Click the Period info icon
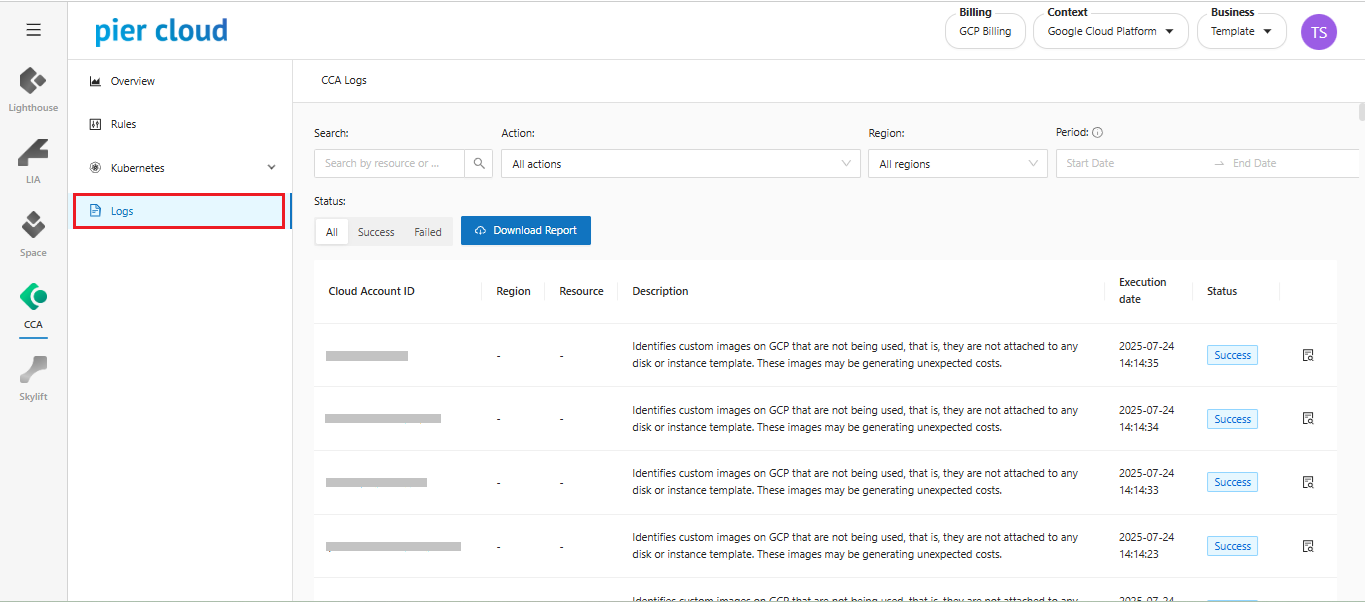This screenshot has height=602, width=1365. pyautogui.click(x=1097, y=132)
